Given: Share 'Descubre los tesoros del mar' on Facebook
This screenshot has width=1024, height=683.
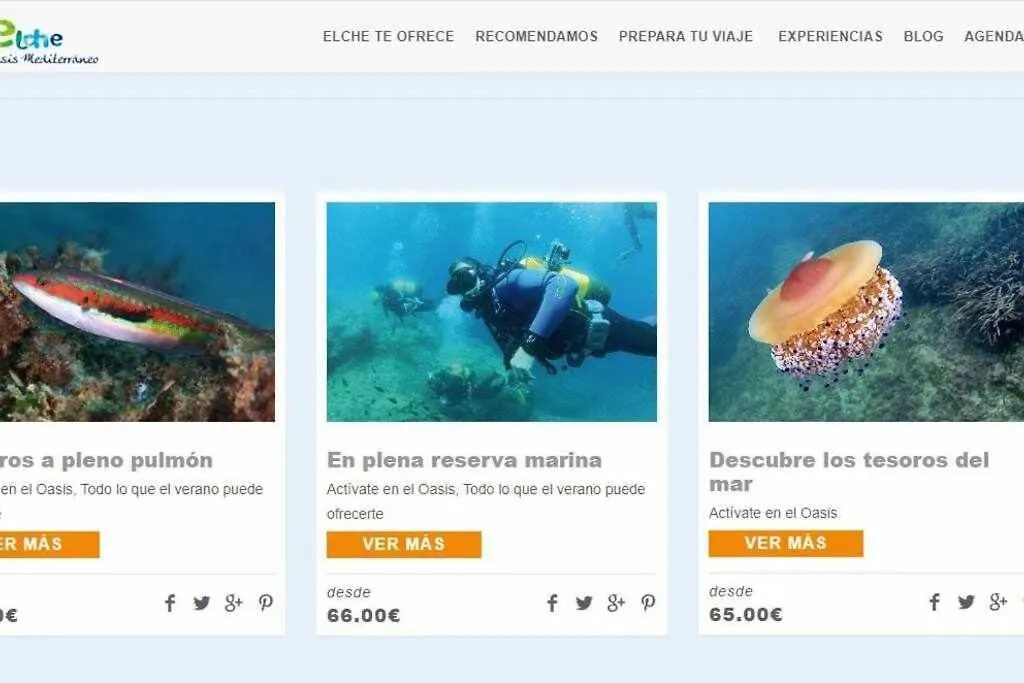Looking at the screenshot, I should (x=935, y=601).
